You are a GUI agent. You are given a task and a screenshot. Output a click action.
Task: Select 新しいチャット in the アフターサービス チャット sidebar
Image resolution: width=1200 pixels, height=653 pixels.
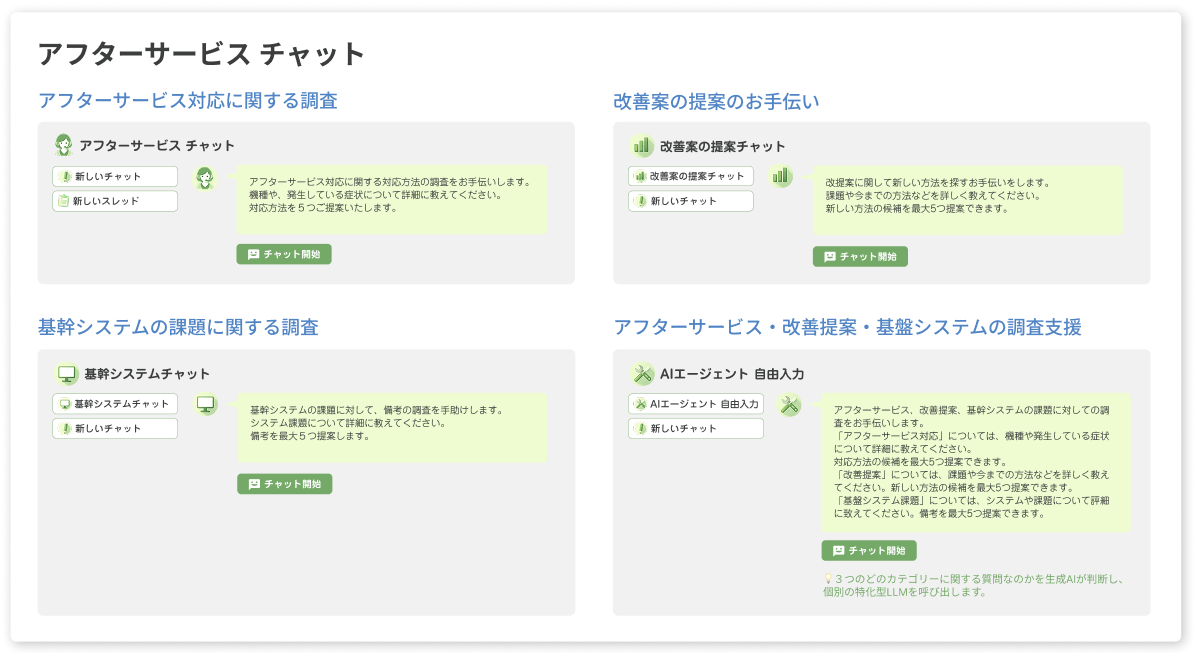[x=115, y=177]
